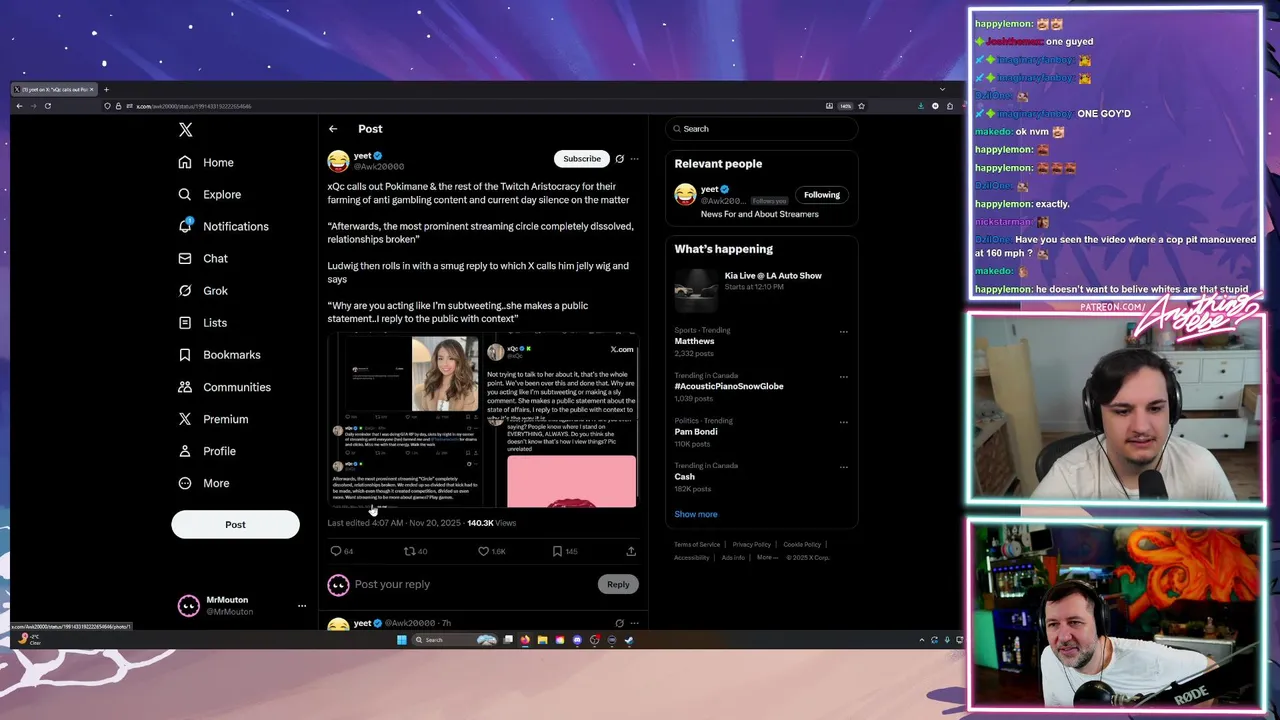Click the Following button for yeet
Screen dimensions: 1280x720
(x=822, y=195)
